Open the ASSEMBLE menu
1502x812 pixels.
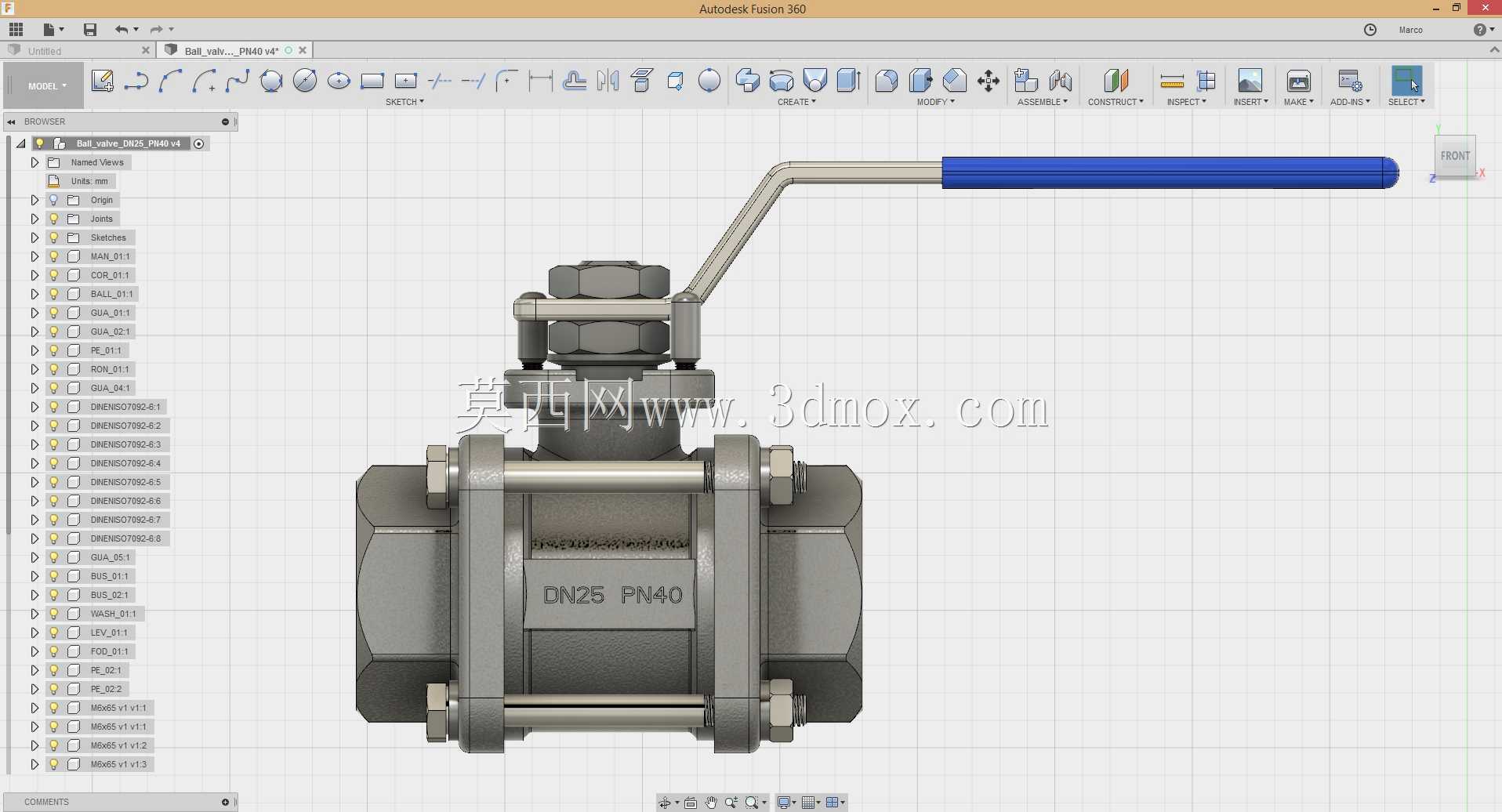tap(1043, 102)
